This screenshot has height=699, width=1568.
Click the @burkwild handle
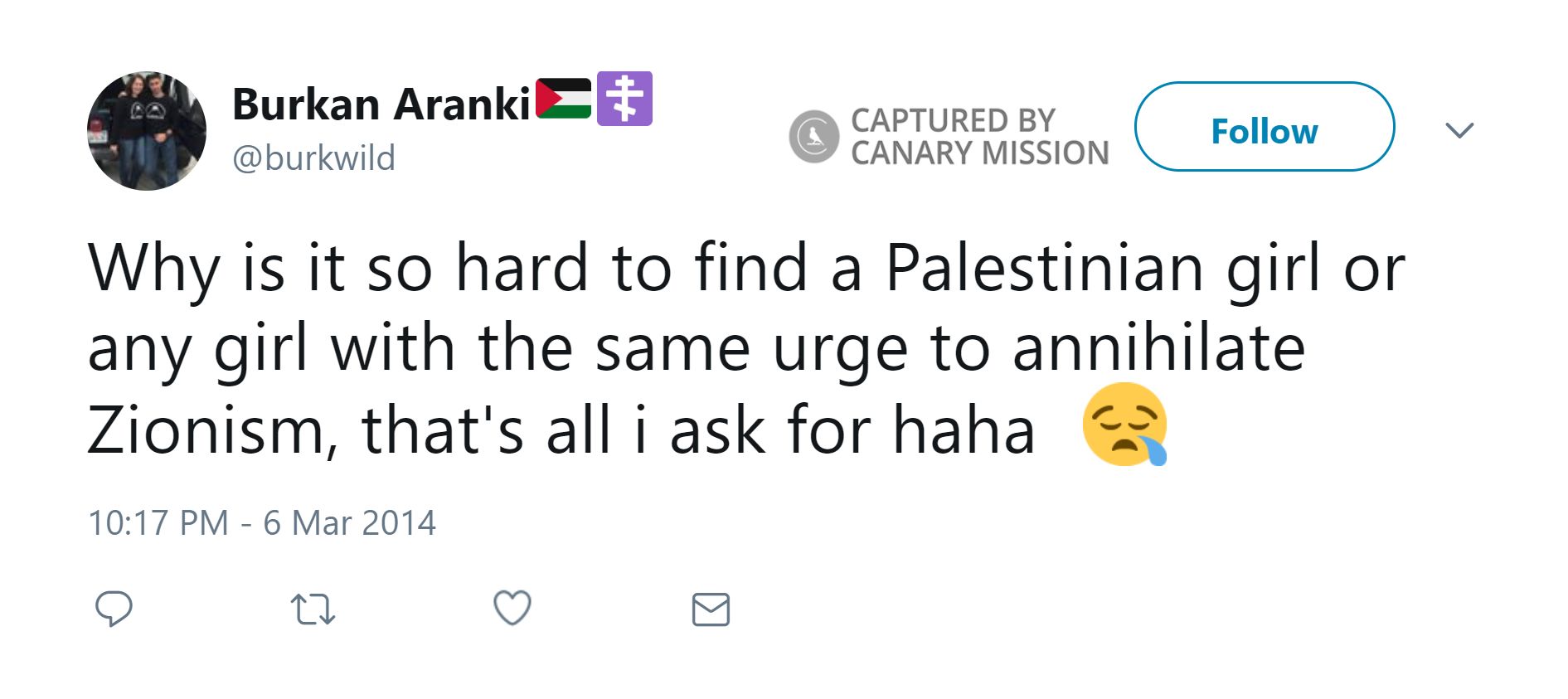point(313,158)
